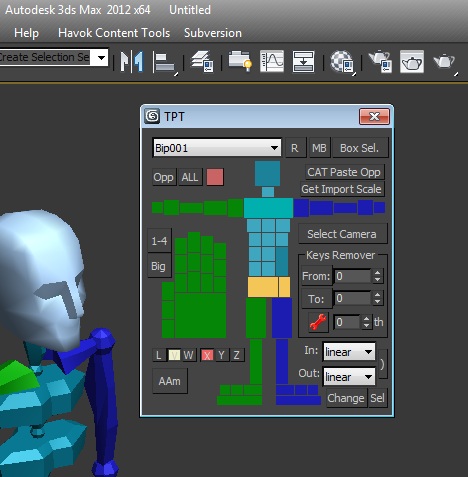Toggle the red X axis button
This screenshot has width=468, height=477.
[207, 355]
